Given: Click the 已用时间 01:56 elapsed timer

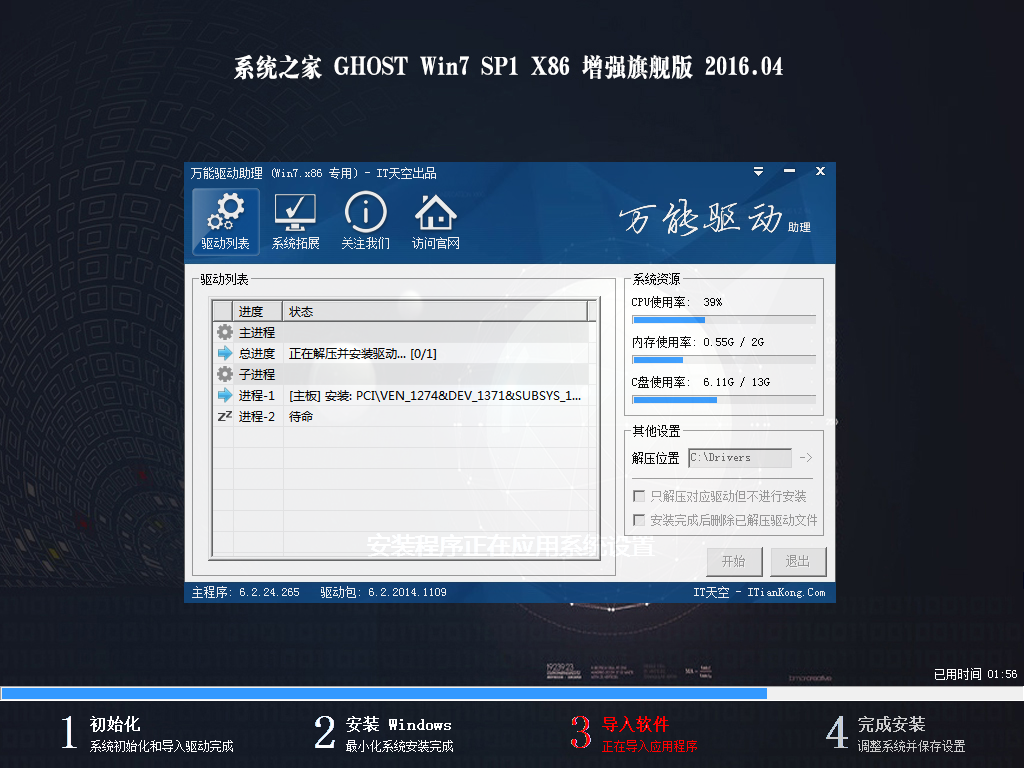Looking at the screenshot, I should pyautogui.click(x=976, y=674).
